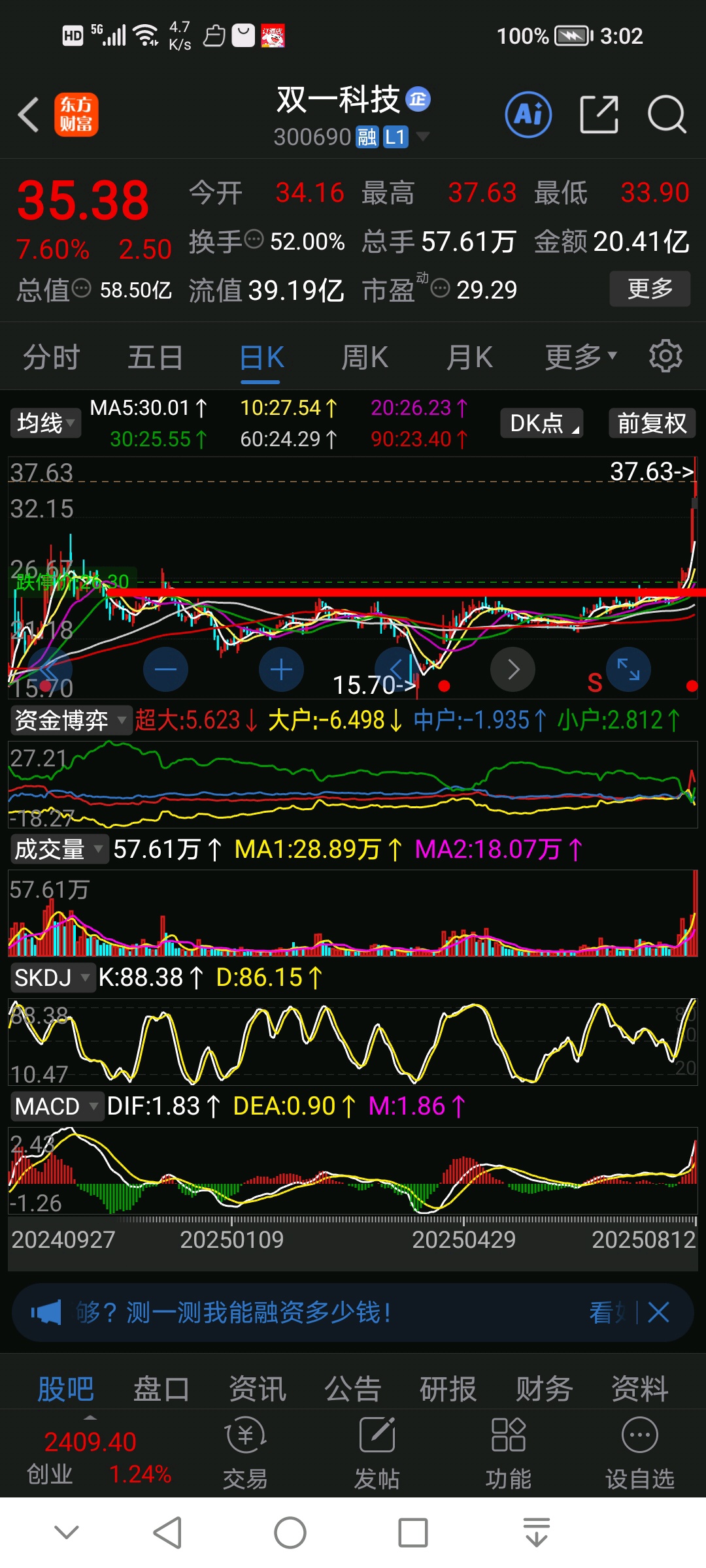This screenshot has height=1568, width=706.
Task: Tap the date 20250429 on timeline
Action: 463,1239
